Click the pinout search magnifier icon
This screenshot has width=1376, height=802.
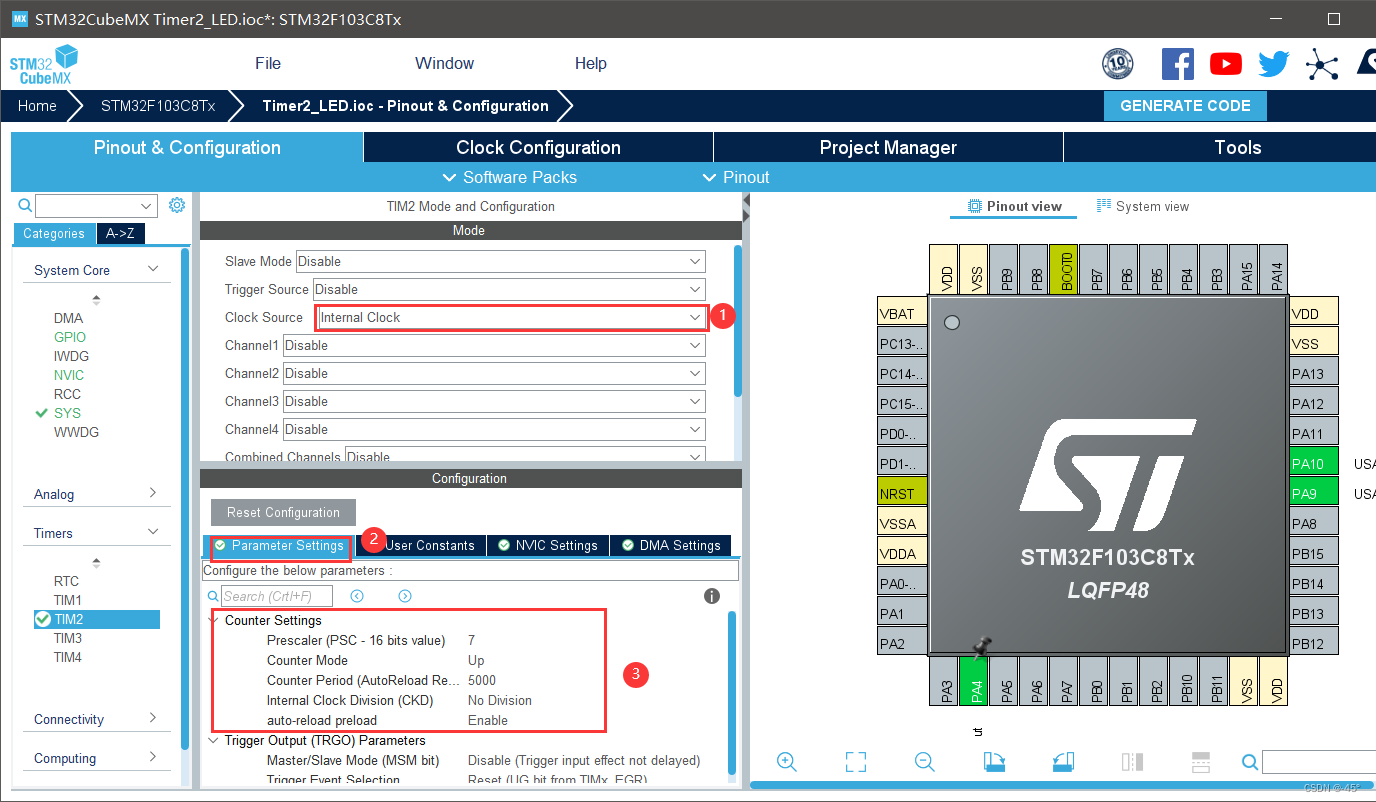coord(1250,762)
